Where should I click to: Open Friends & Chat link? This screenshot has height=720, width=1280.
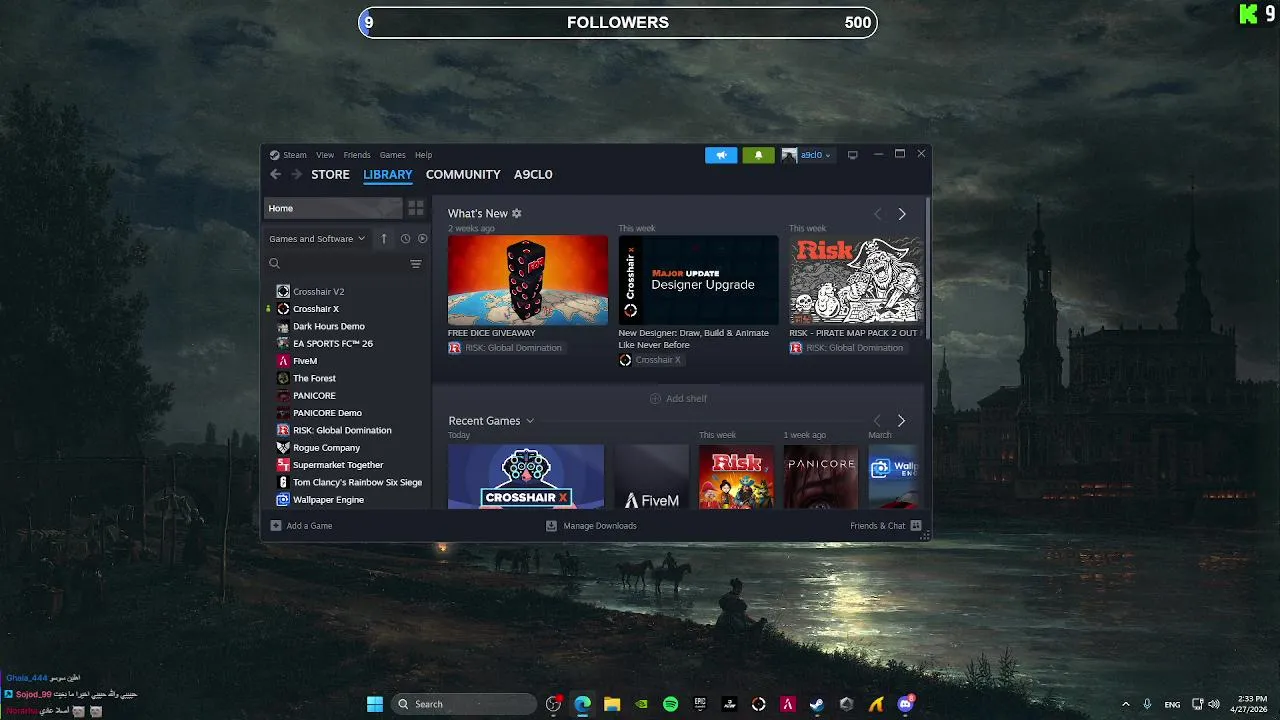(878, 526)
